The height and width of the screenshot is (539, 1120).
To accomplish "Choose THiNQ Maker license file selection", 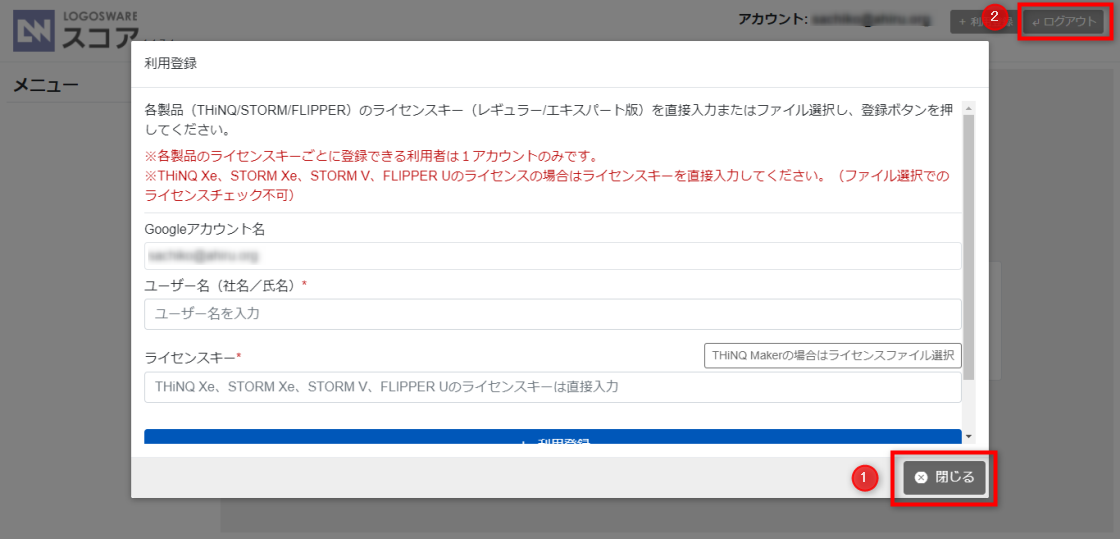I will click(832, 355).
